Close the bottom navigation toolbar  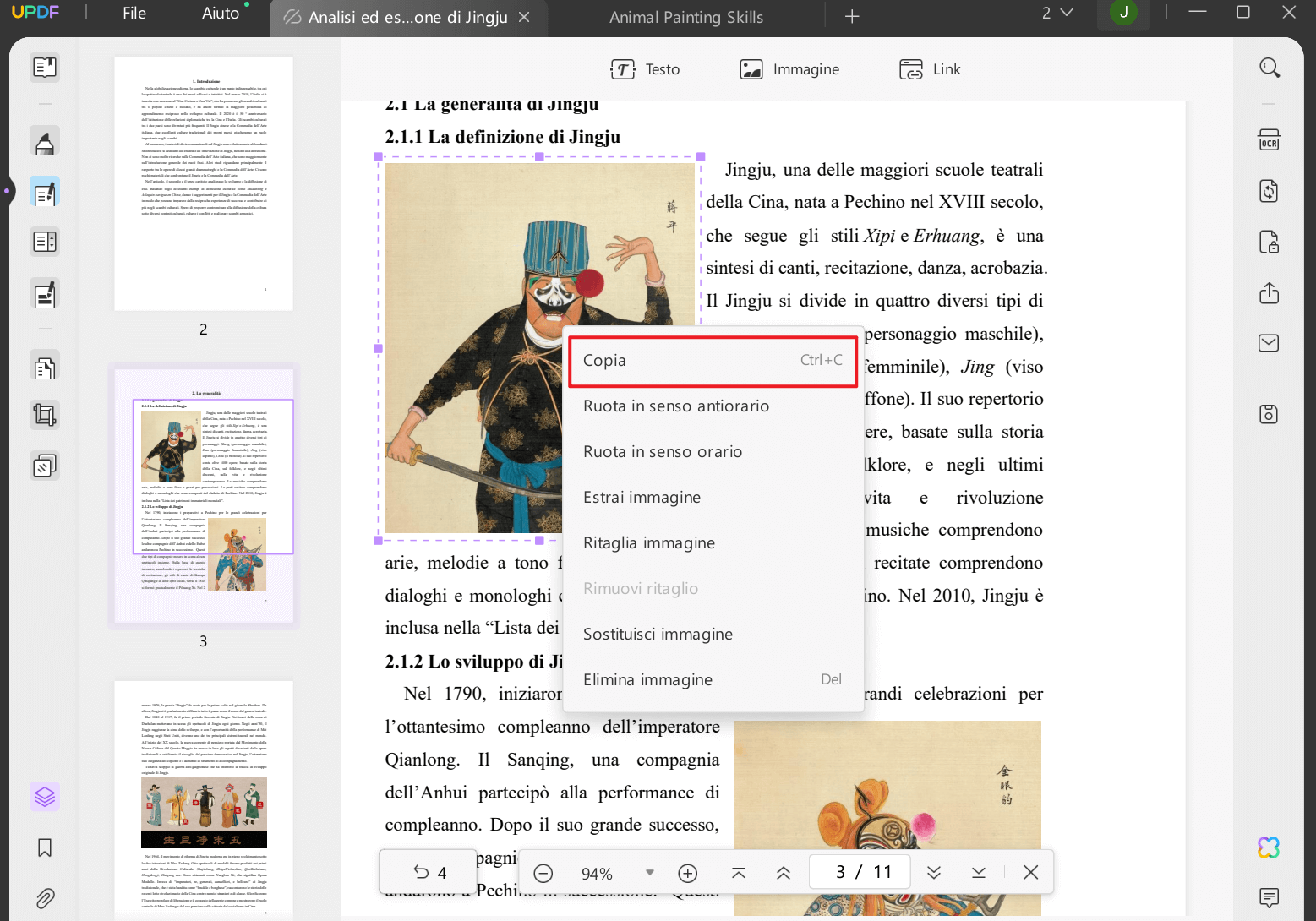coord(1030,872)
